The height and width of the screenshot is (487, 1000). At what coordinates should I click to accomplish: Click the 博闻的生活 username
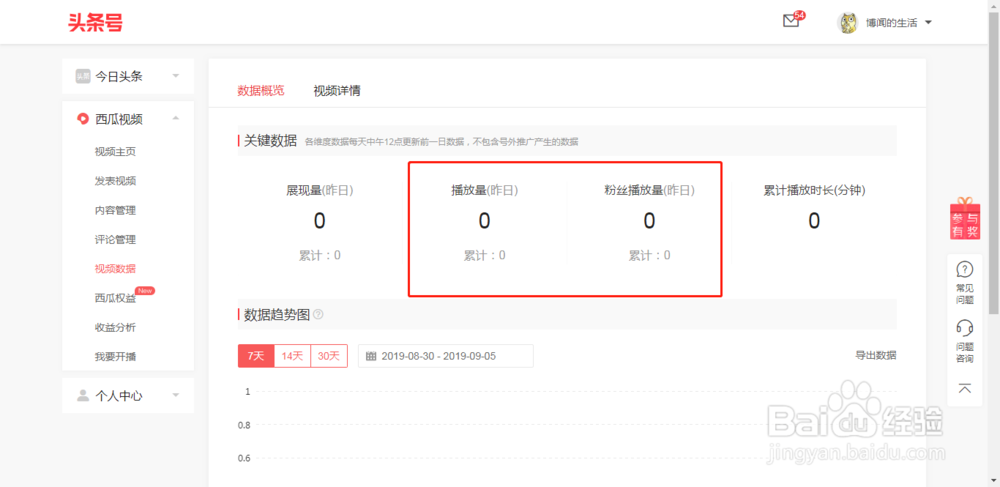coord(892,23)
